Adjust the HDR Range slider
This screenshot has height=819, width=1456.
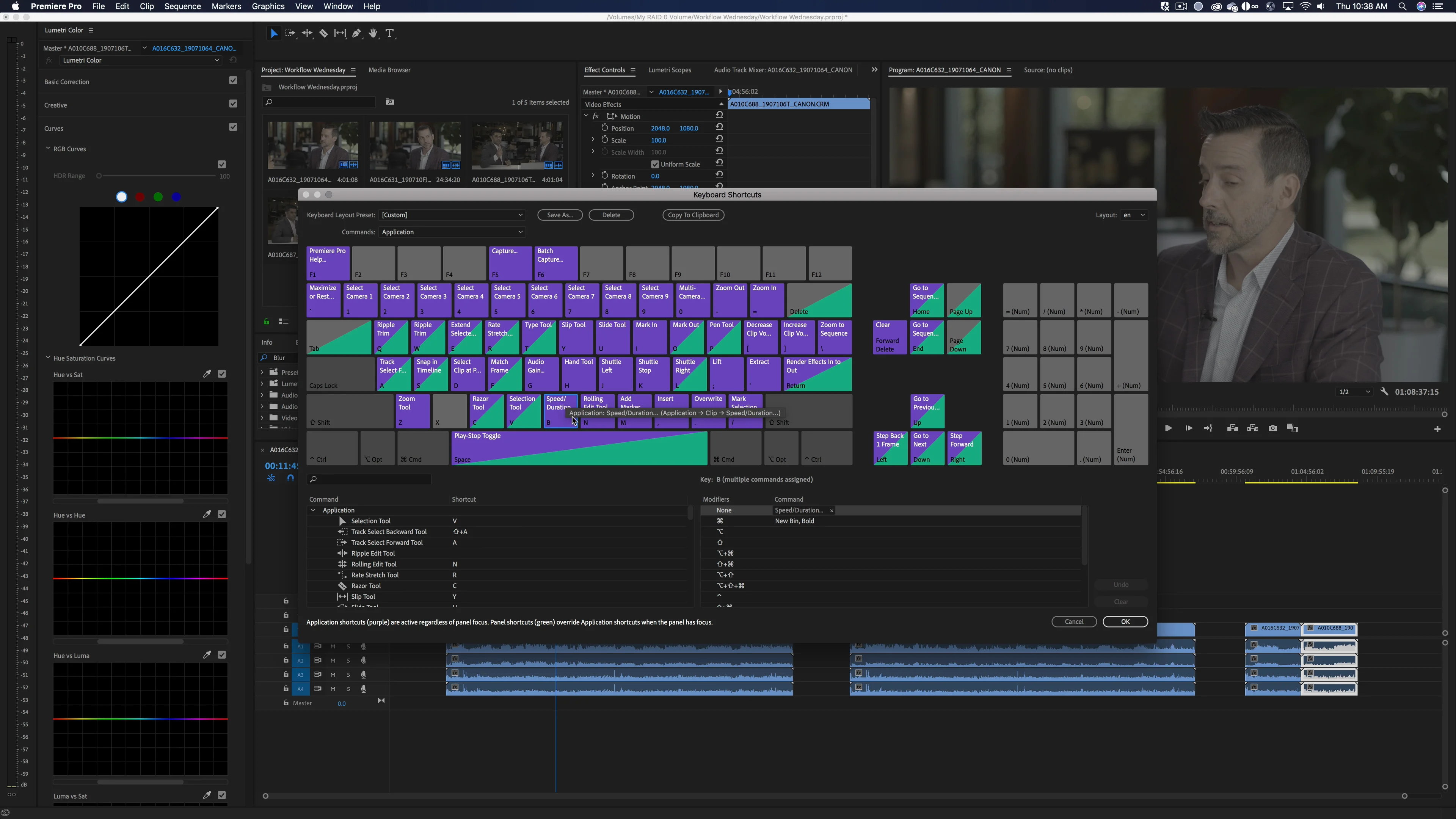[x=99, y=176]
